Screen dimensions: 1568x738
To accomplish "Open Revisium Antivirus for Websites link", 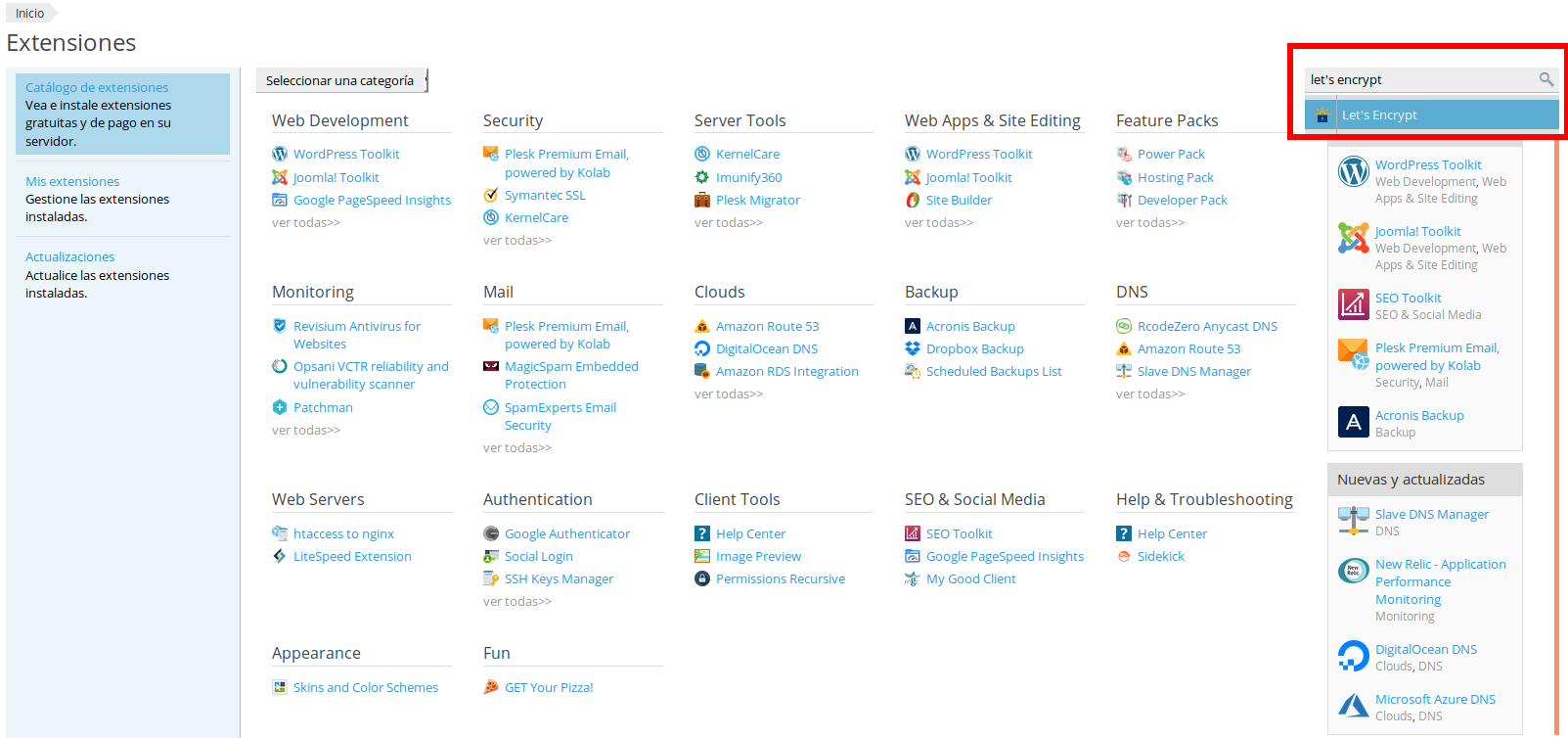I will [x=357, y=335].
